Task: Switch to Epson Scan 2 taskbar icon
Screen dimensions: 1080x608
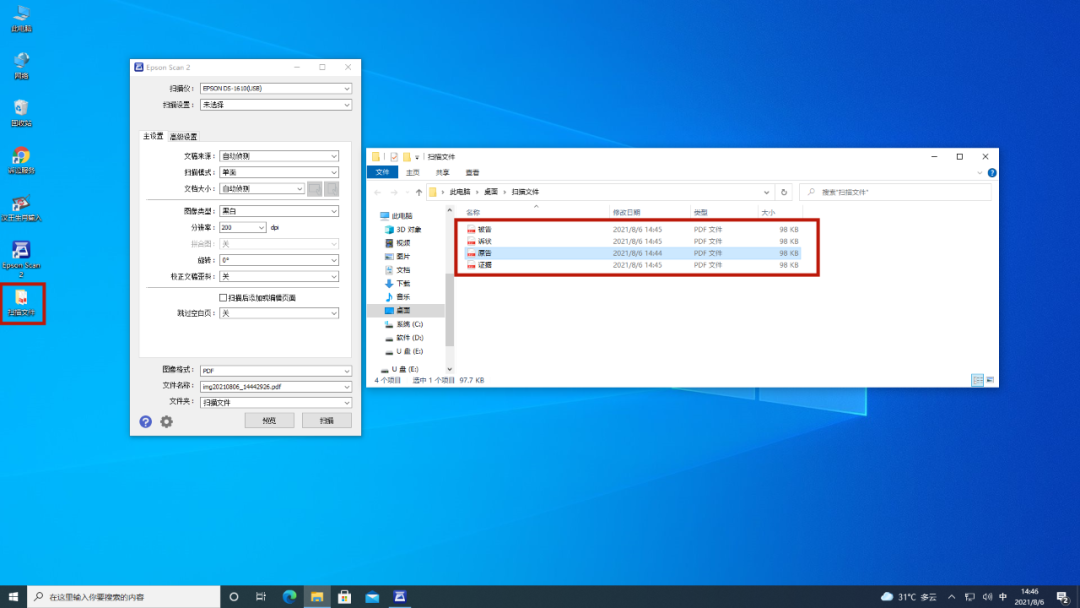Action: click(399, 596)
